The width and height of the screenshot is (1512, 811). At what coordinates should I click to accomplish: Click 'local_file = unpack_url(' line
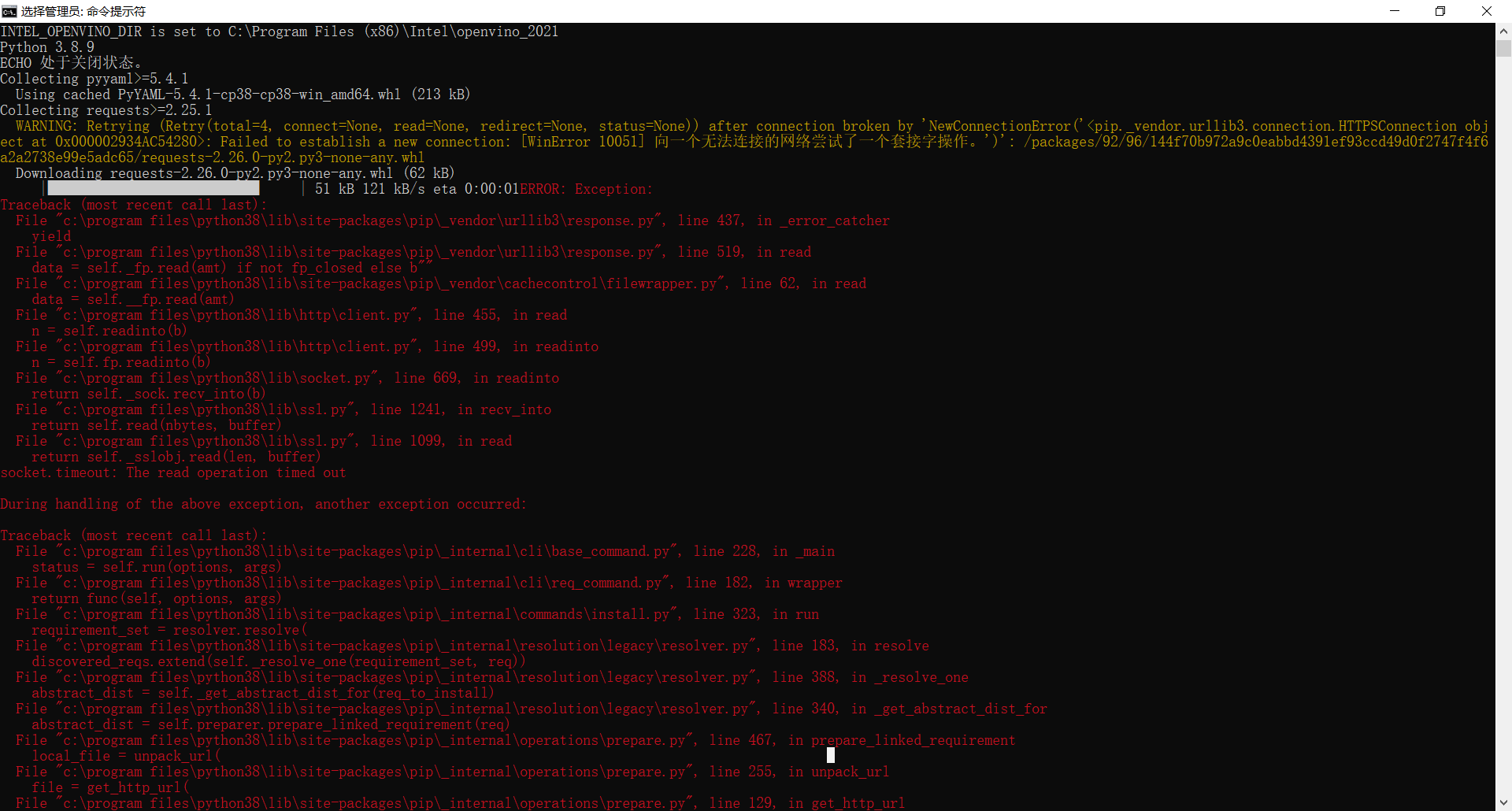(x=126, y=756)
